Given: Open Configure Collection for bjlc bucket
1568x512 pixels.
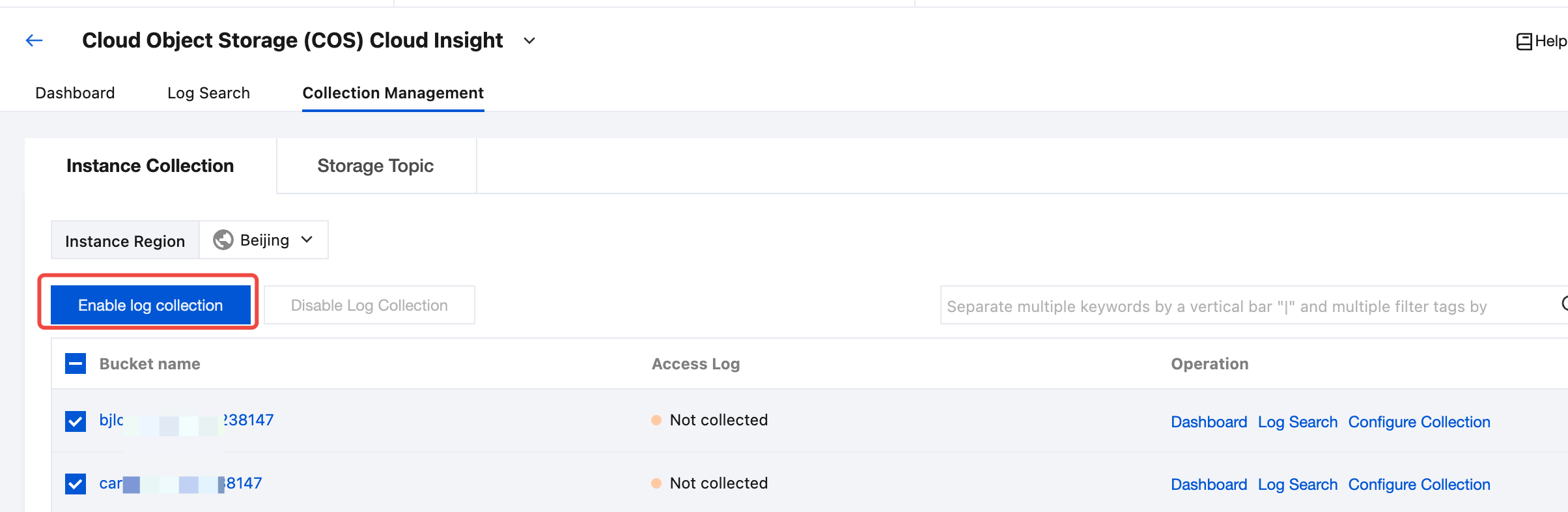Looking at the screenshot, I should (1419, 422).
